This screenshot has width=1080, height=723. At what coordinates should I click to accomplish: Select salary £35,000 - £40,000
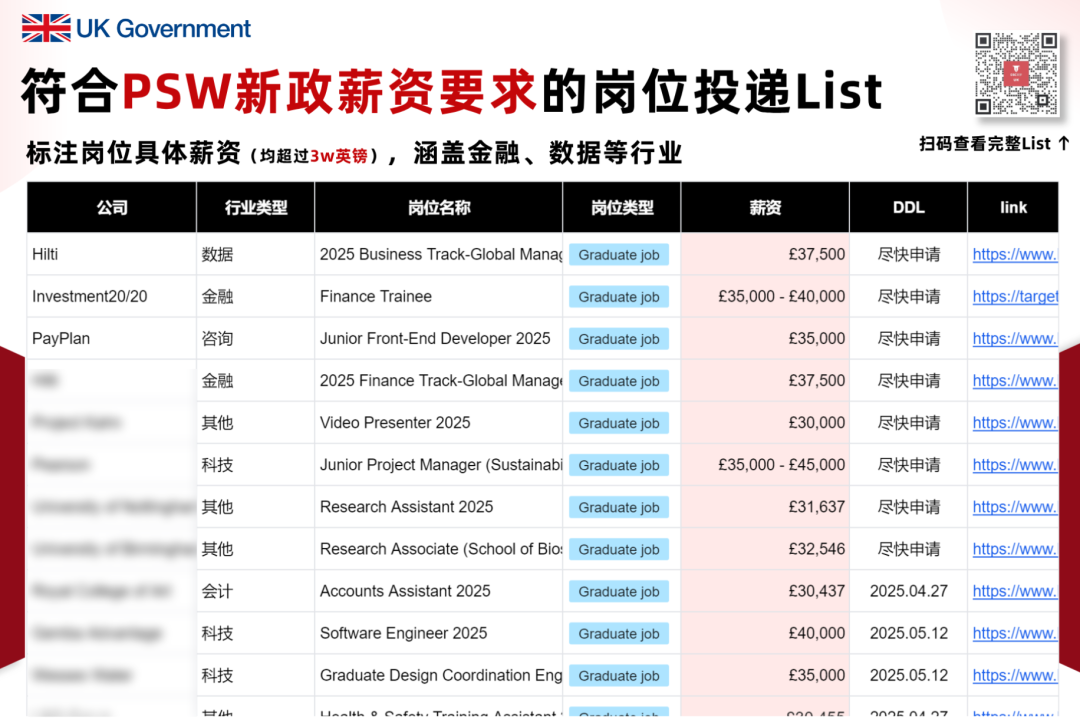781,296
